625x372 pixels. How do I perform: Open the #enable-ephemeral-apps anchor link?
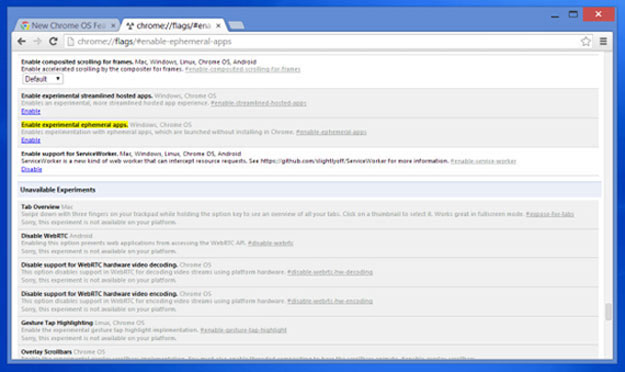(331, 132)
